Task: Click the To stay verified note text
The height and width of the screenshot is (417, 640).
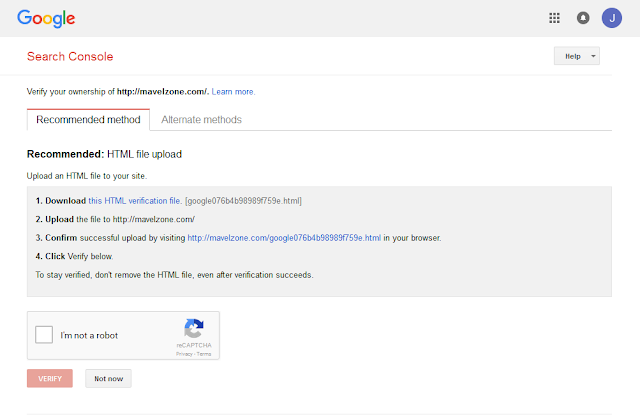Action: click(174, 275)
